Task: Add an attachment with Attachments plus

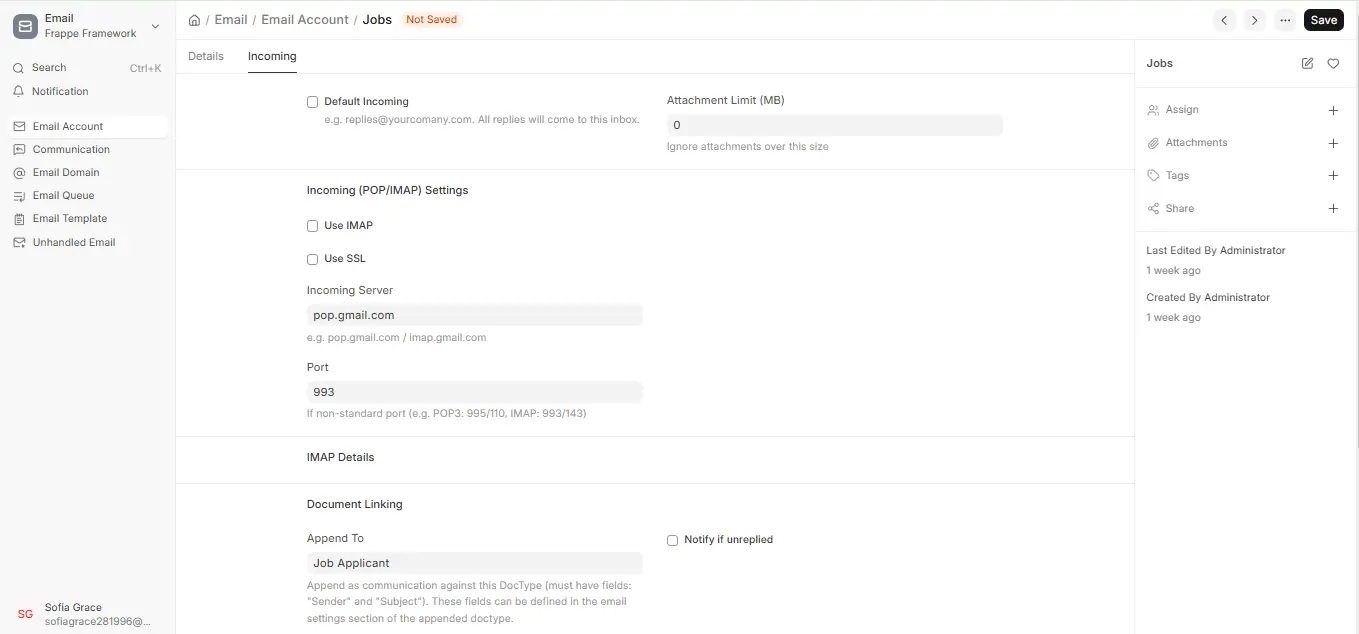Action: [x=1333, y=143]
